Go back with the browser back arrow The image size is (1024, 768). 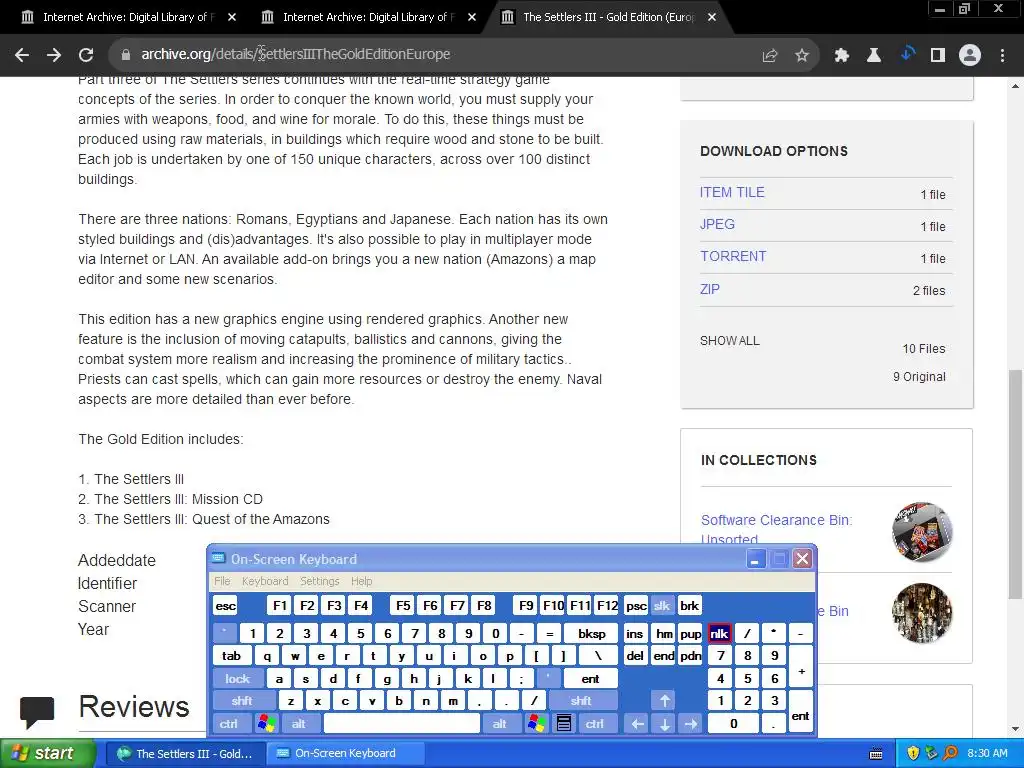22,55
